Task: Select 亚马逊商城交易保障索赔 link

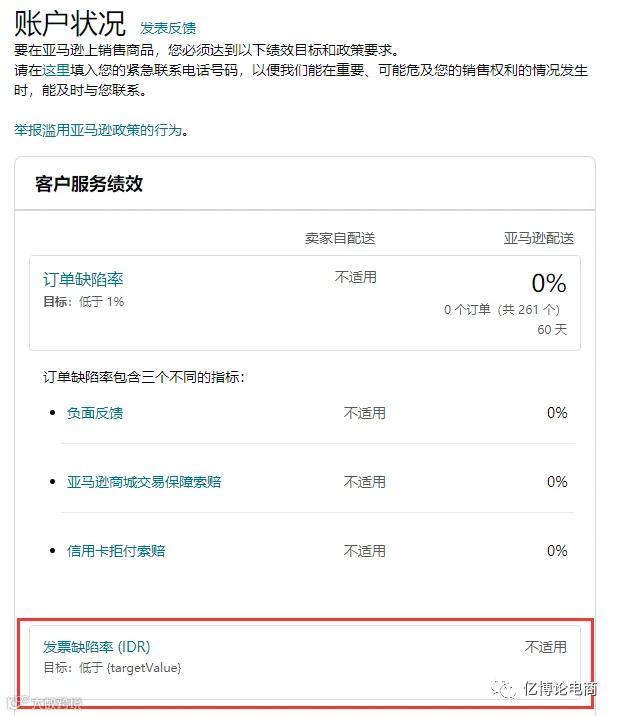Action: [x=144, y=482]
